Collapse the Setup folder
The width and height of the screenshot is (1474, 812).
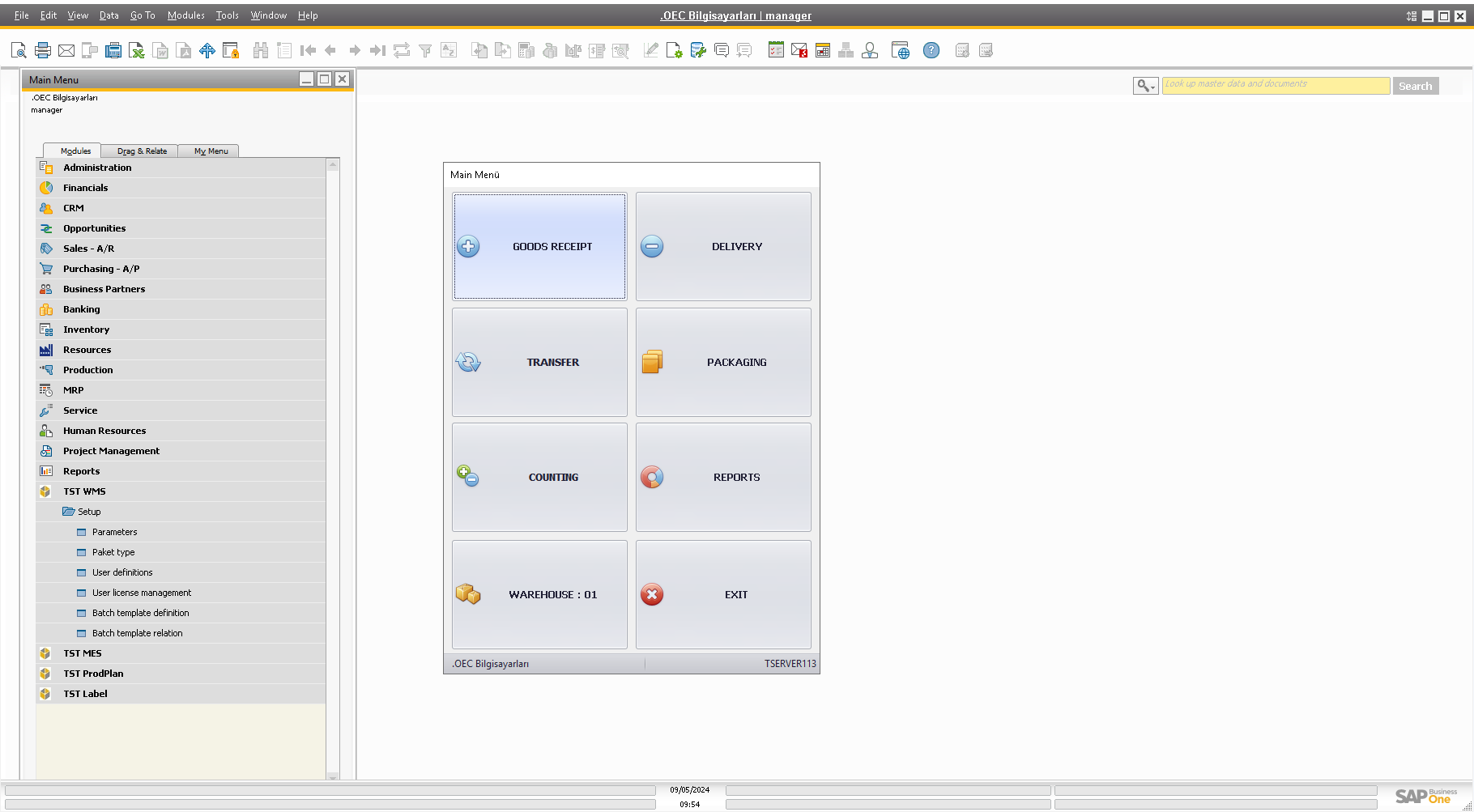coord(89,512)
